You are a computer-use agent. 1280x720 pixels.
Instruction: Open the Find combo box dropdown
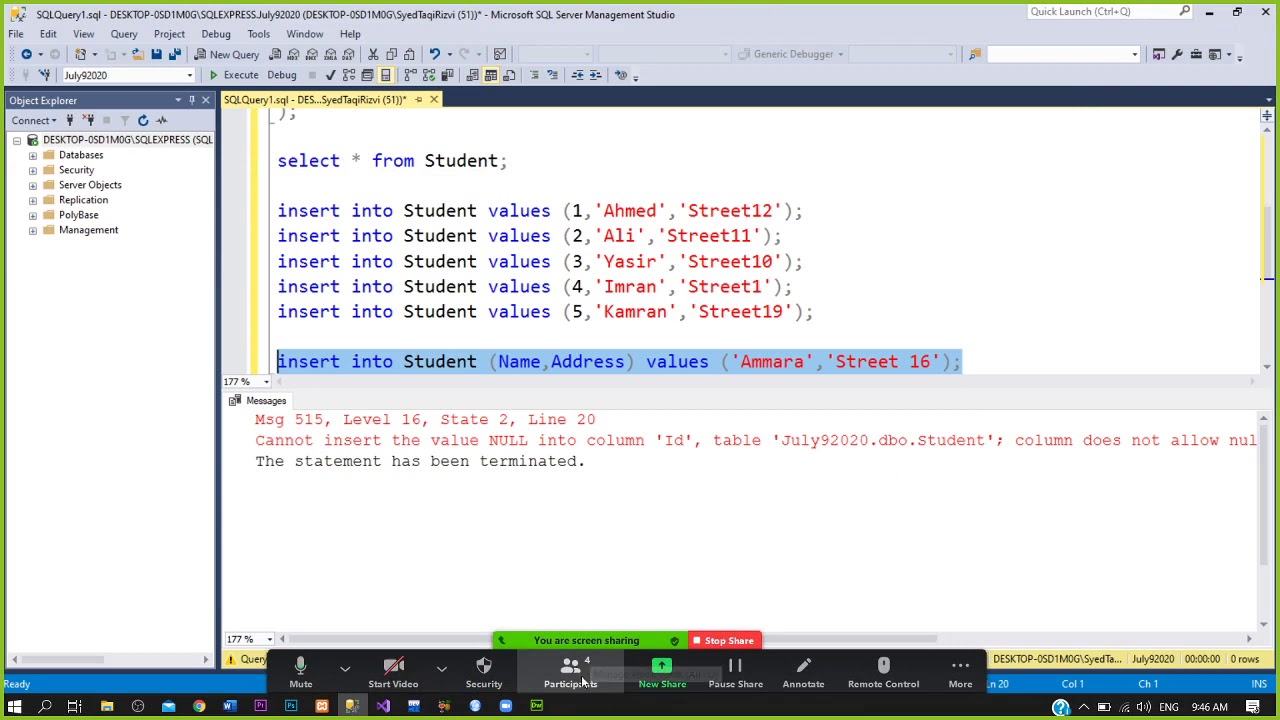click(x=1134, y=54)
